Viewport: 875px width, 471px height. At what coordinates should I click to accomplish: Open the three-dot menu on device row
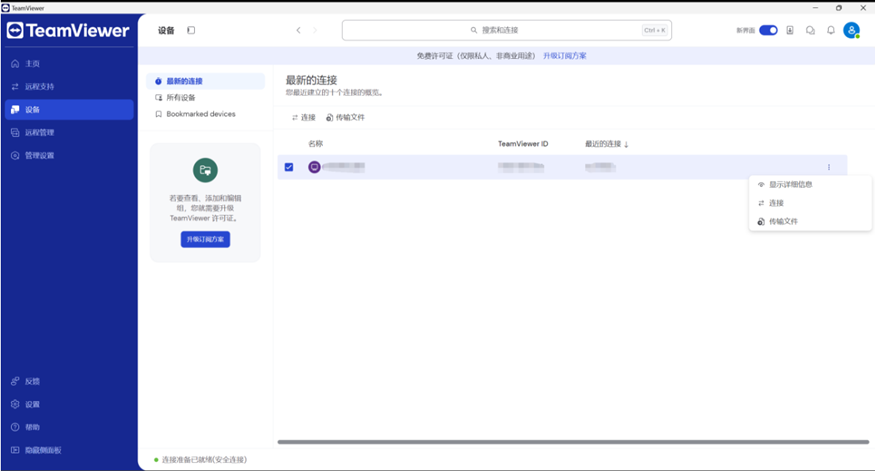(829, 167)
